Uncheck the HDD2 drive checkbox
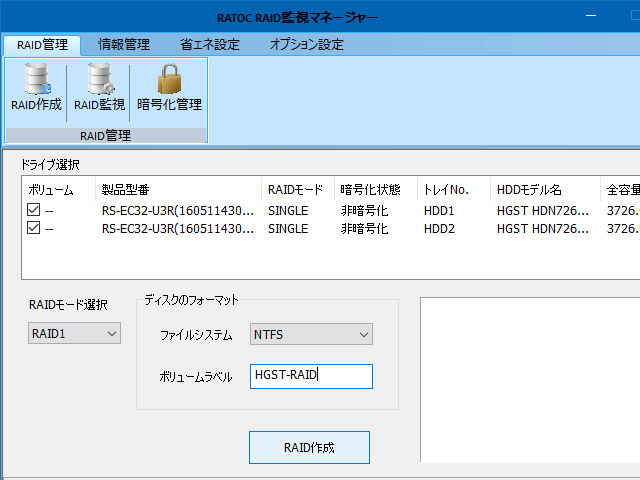 tap(33, 228)
